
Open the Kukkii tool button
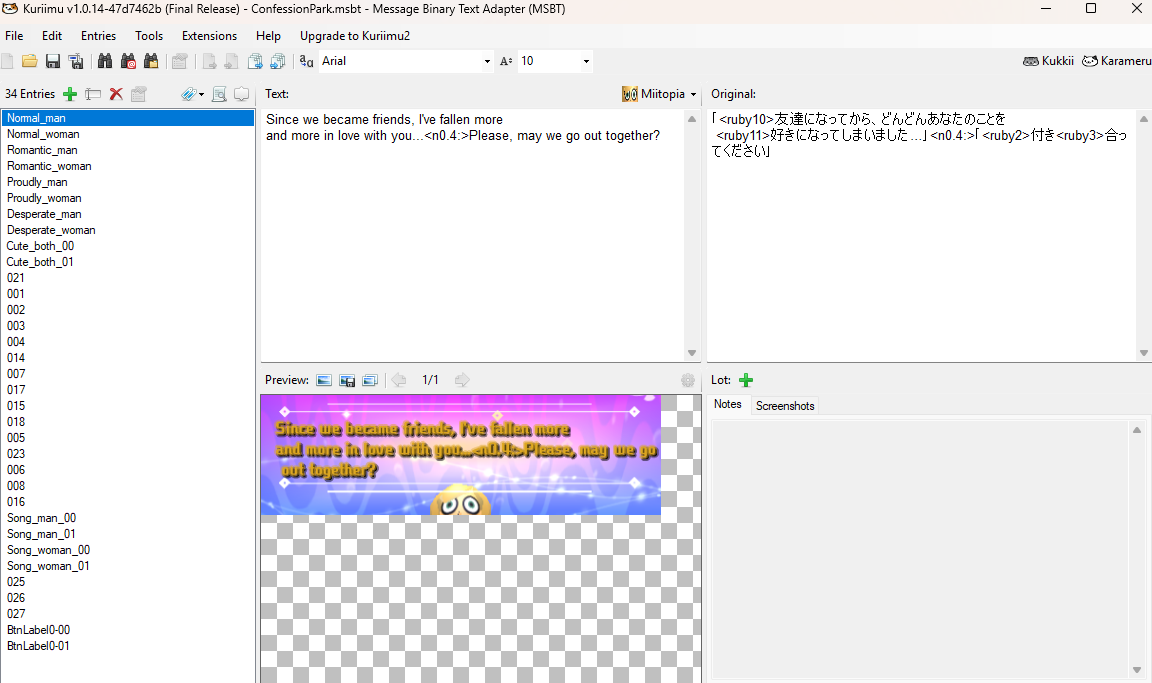click(1048, 61)
